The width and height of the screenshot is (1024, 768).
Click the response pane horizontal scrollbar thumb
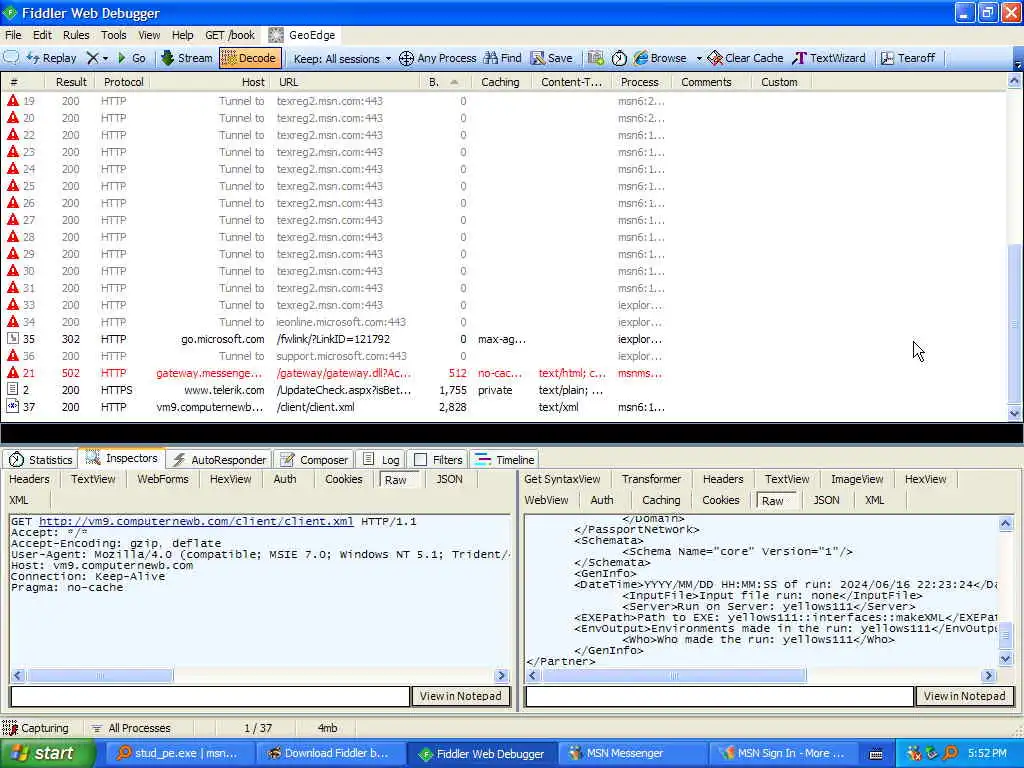[x=674, y=676]
